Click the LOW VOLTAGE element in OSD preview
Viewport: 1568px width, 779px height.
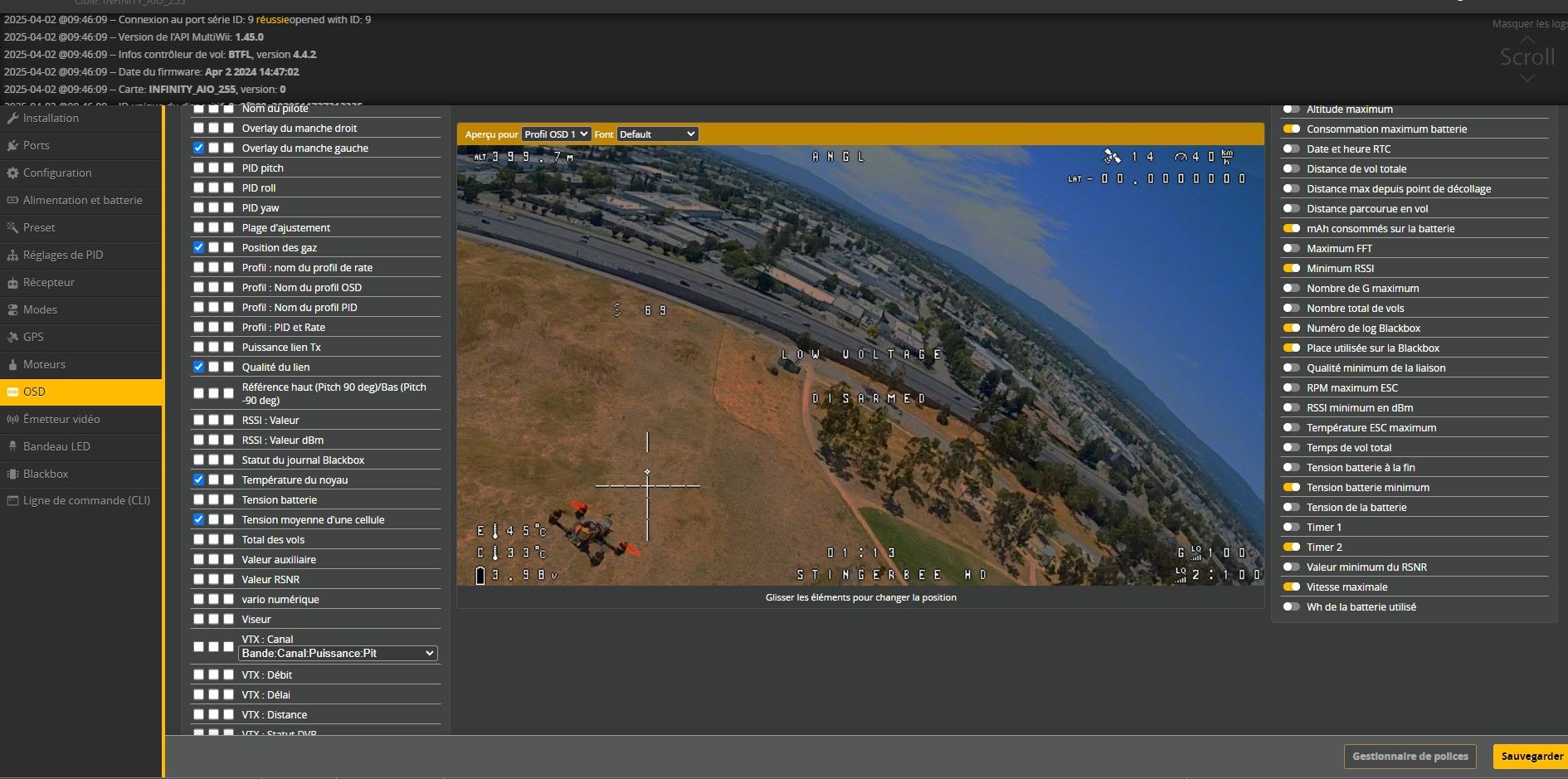[861, 354]
